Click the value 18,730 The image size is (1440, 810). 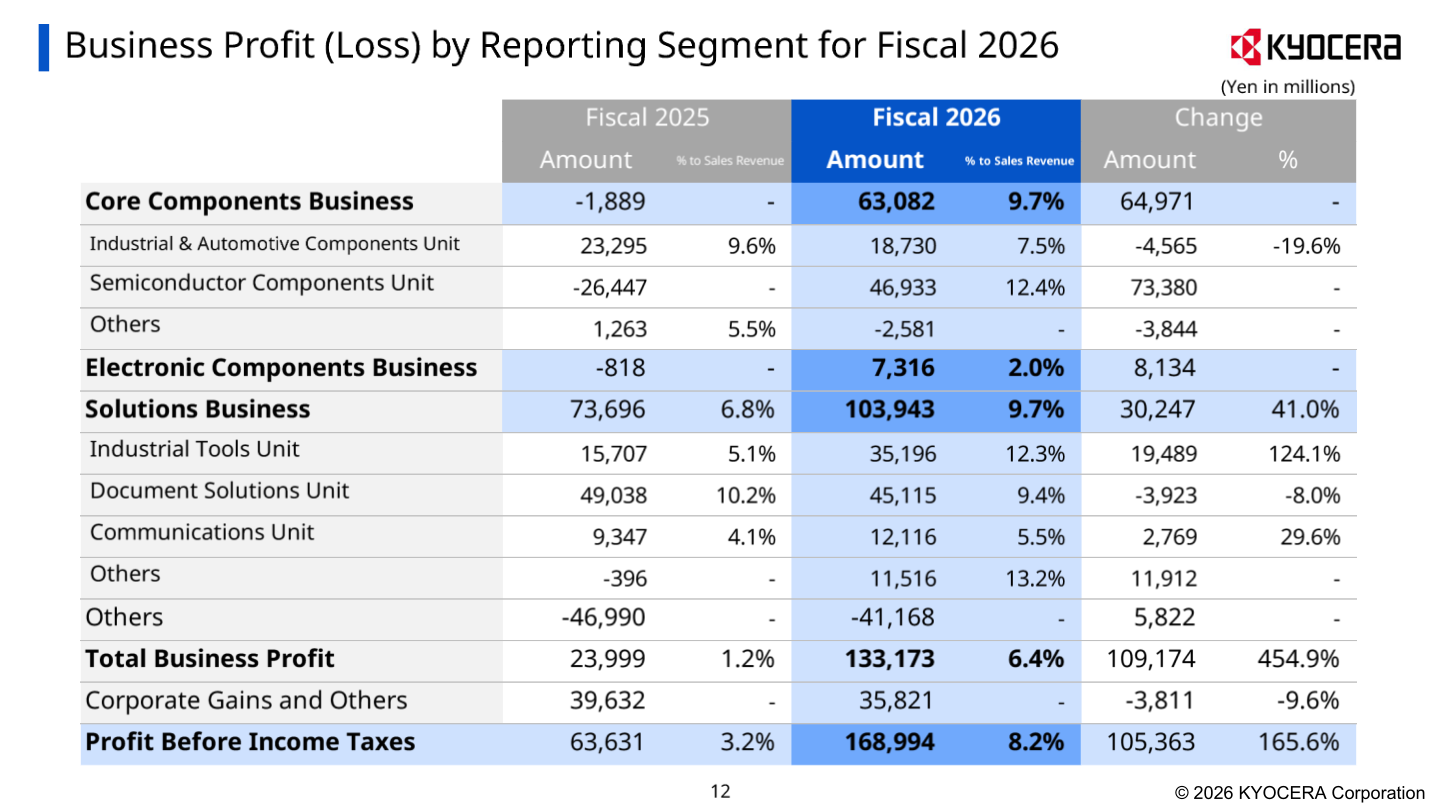pos(902,246)
